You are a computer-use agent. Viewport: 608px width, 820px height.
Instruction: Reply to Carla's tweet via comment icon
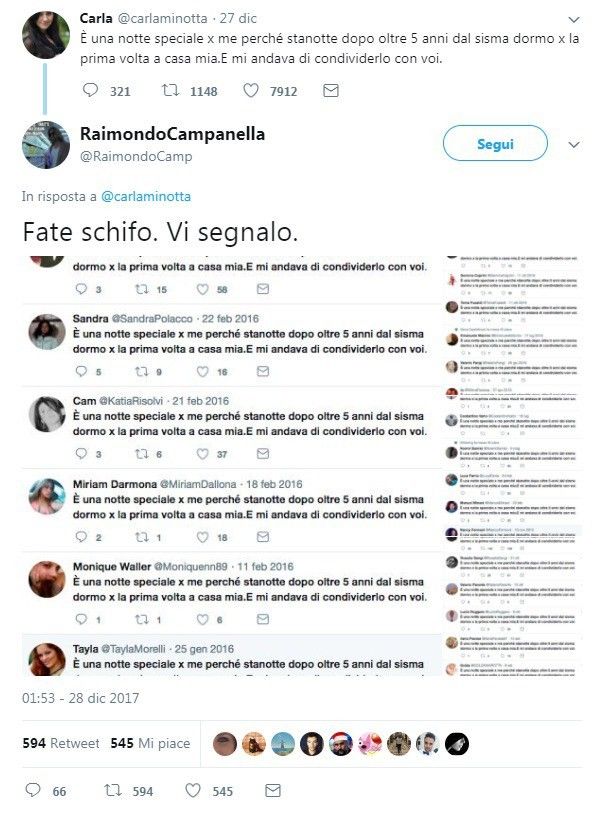pos(90,90)
